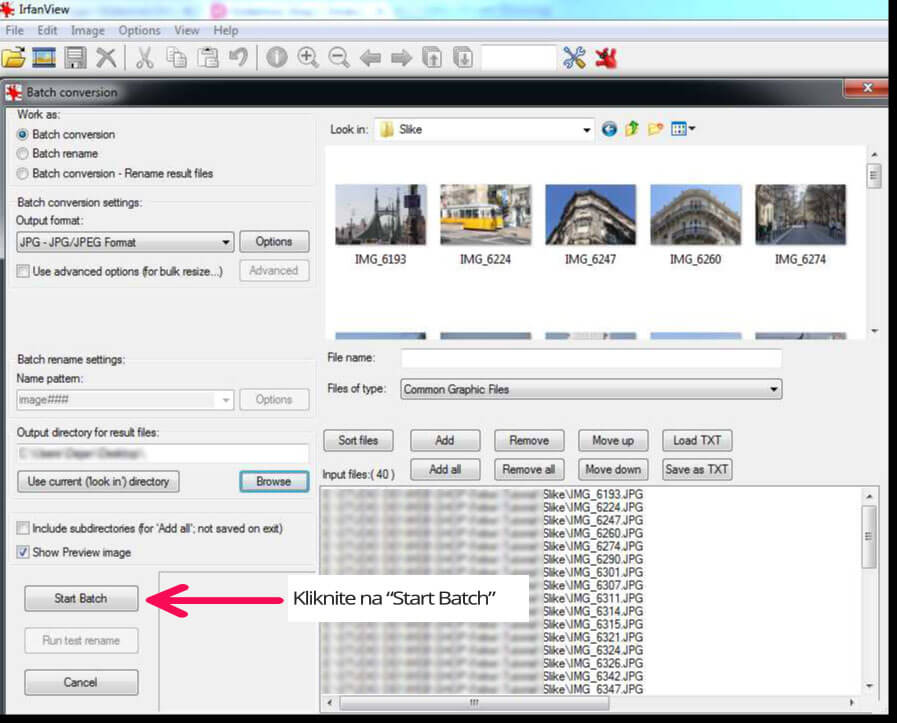The width and height of the screenshot is (897, 723).
Task: Click the Zoom in magnifier icon
Action: pos(308,58)
